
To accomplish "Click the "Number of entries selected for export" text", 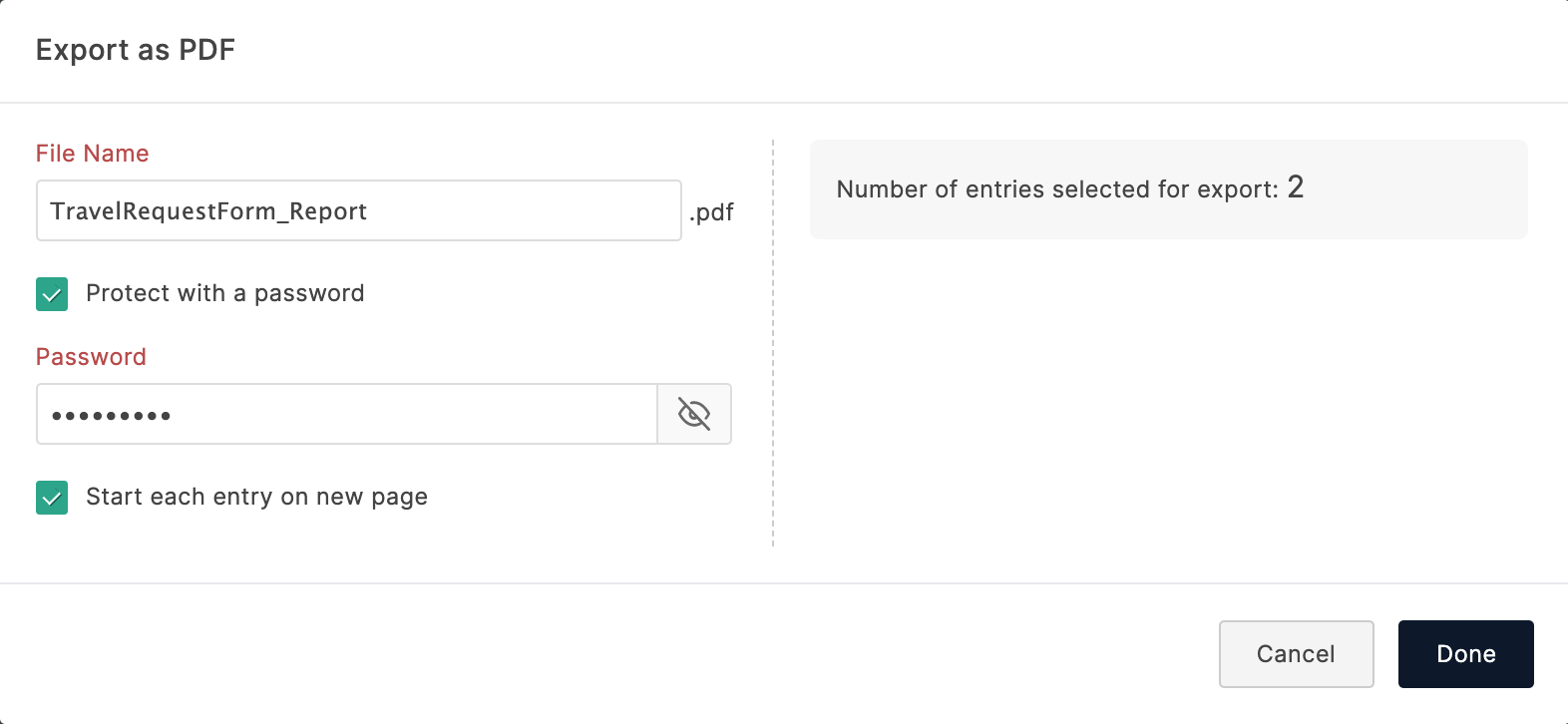I will click(1057, 189).
